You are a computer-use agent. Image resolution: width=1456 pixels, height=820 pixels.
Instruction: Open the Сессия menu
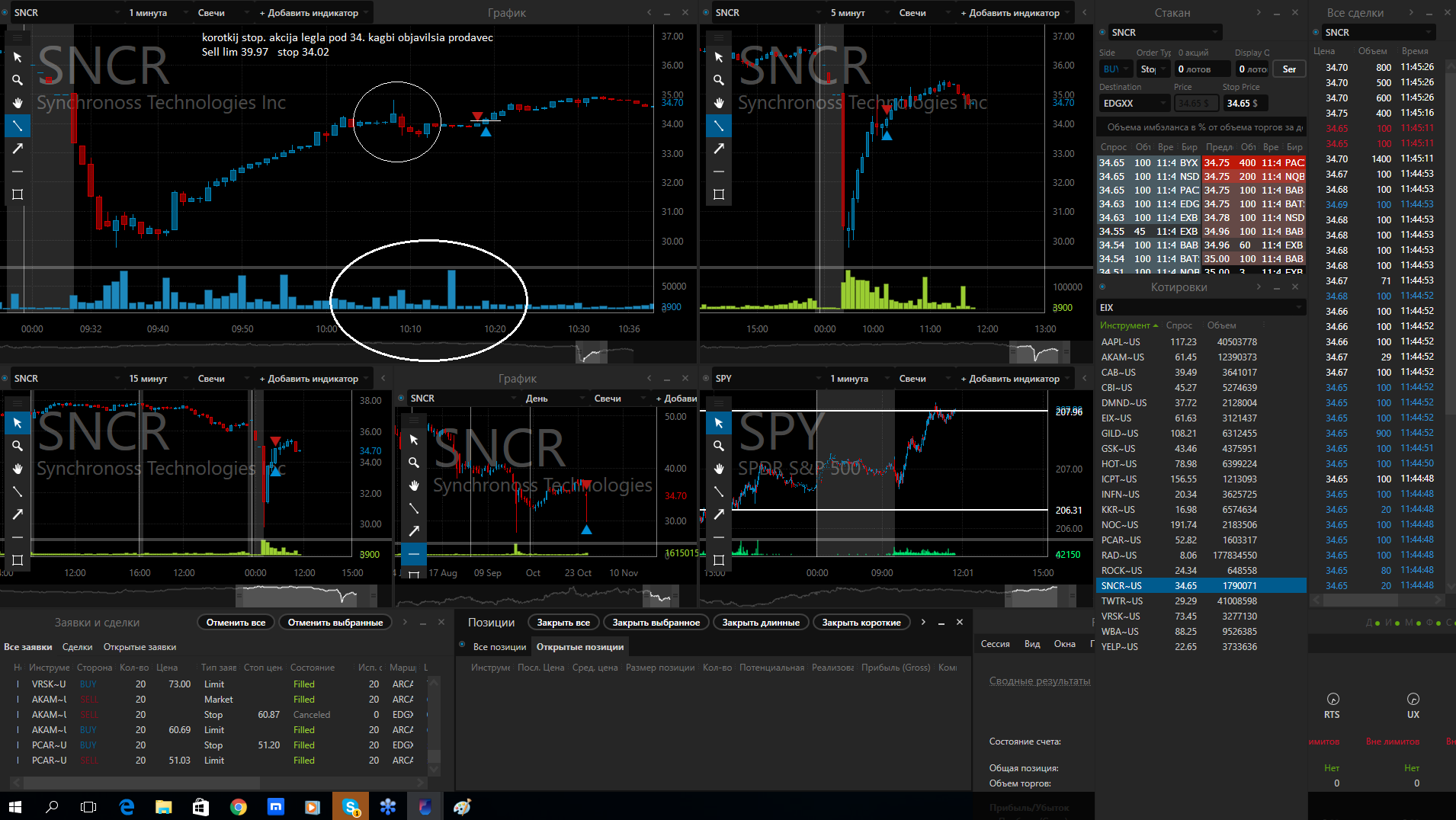(x=995, y=644)
